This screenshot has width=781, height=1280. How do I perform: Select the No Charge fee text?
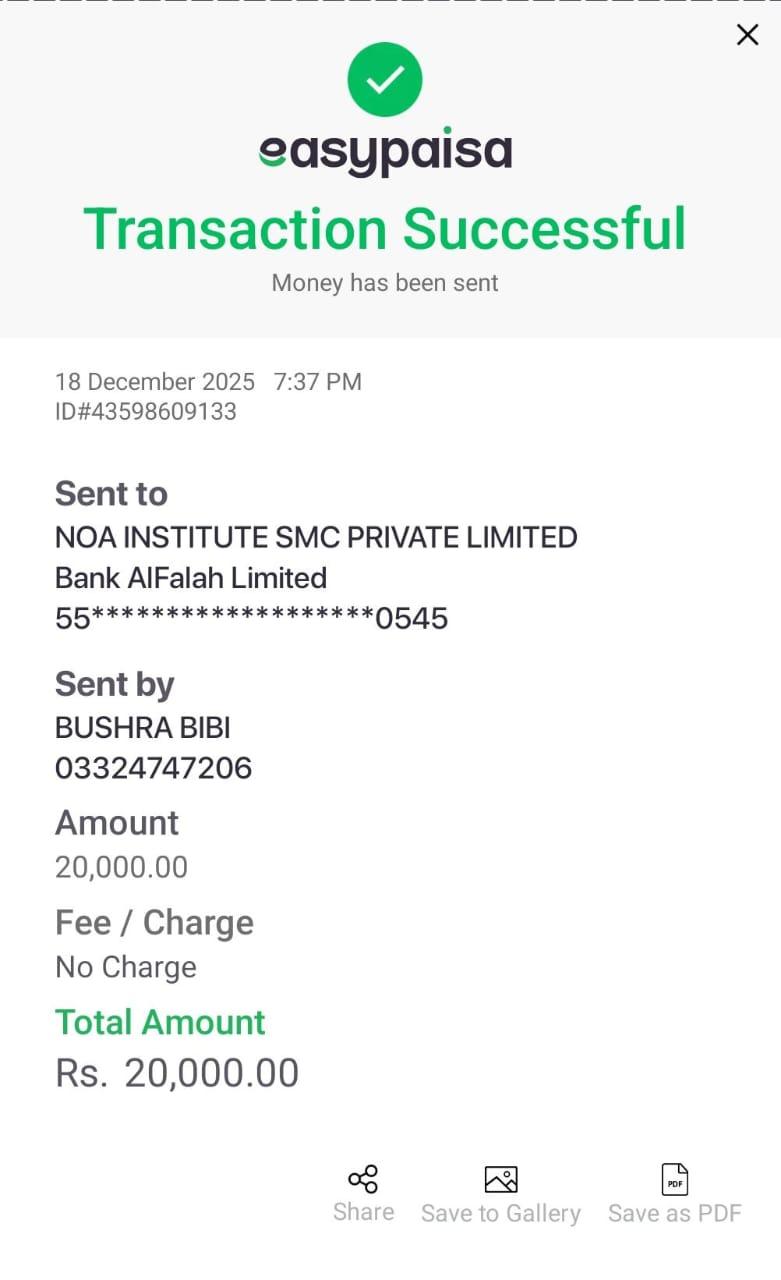(126, 967)
